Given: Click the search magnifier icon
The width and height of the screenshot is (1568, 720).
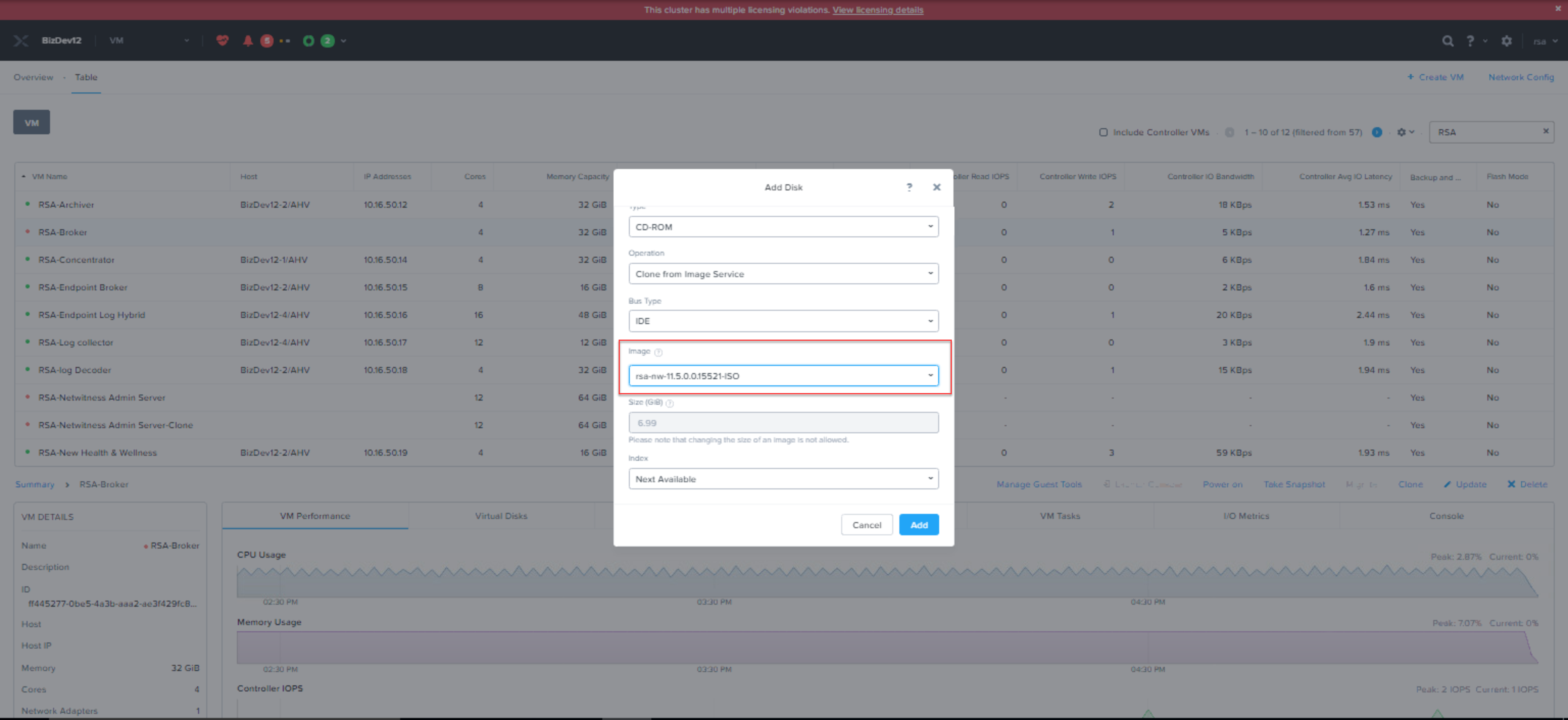Looking at the screenshot, I should (x=1448, y=41).
